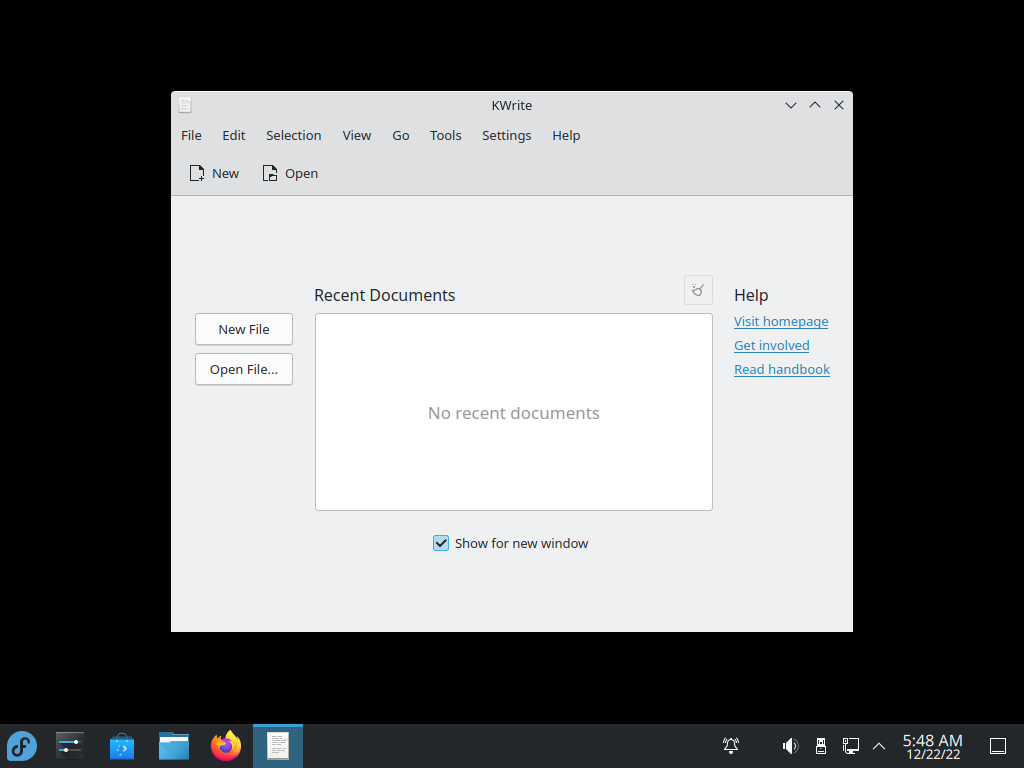This screenshot has width=1024, height=768.
Task: Follow the Visit homepage link
Action: (781, 321)
